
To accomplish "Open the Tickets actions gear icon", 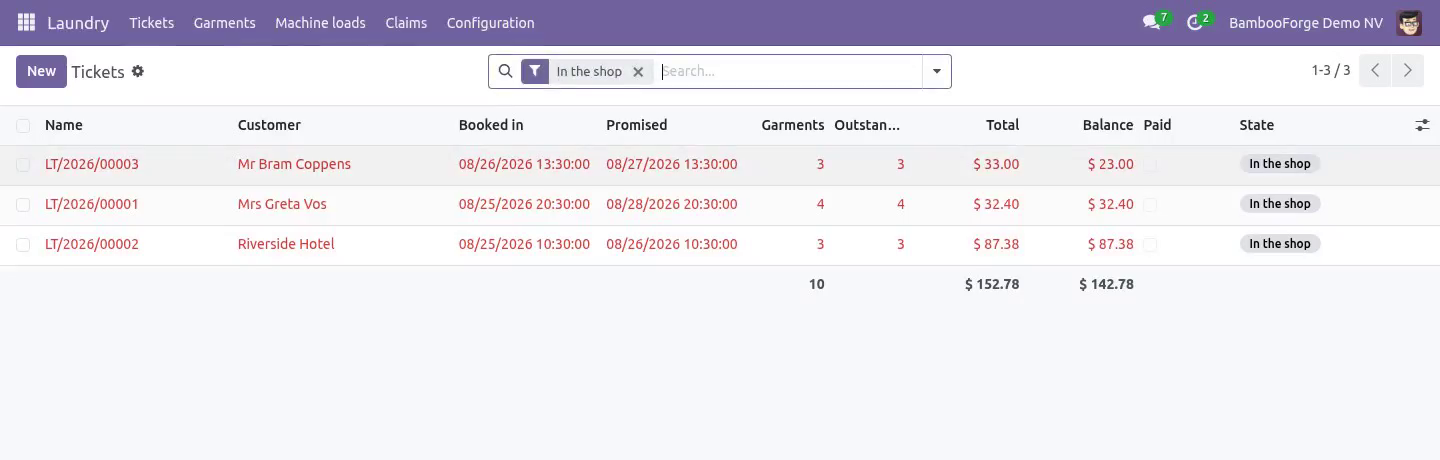I will point(138,71).
